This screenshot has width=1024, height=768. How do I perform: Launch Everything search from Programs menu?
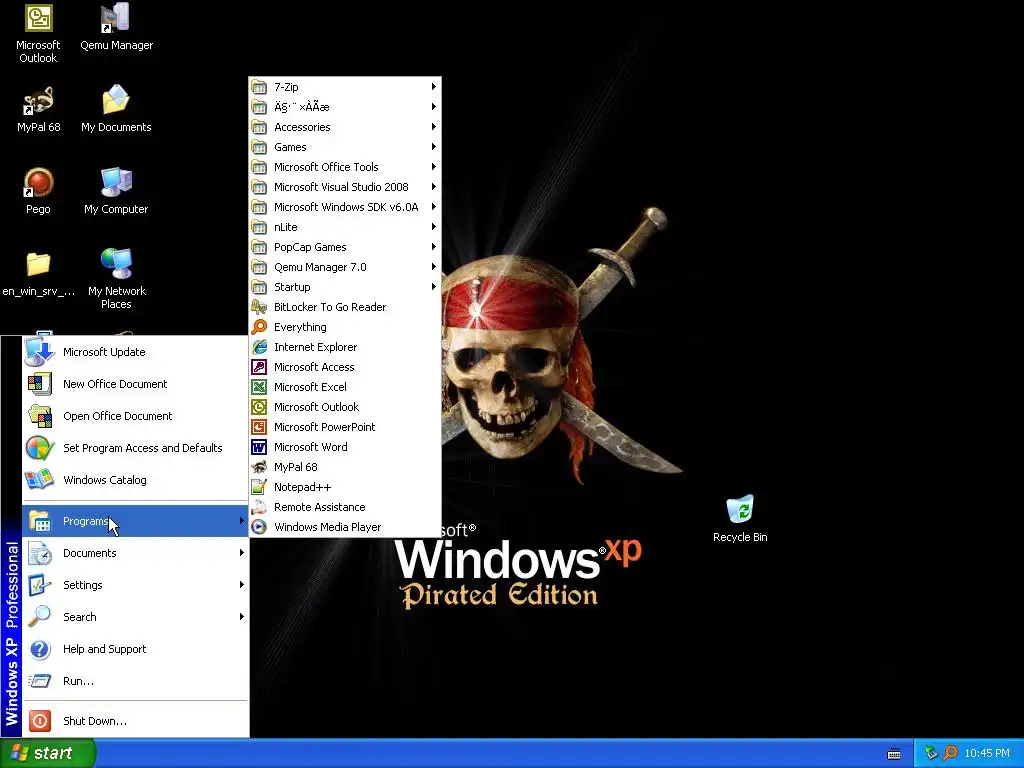345,327
